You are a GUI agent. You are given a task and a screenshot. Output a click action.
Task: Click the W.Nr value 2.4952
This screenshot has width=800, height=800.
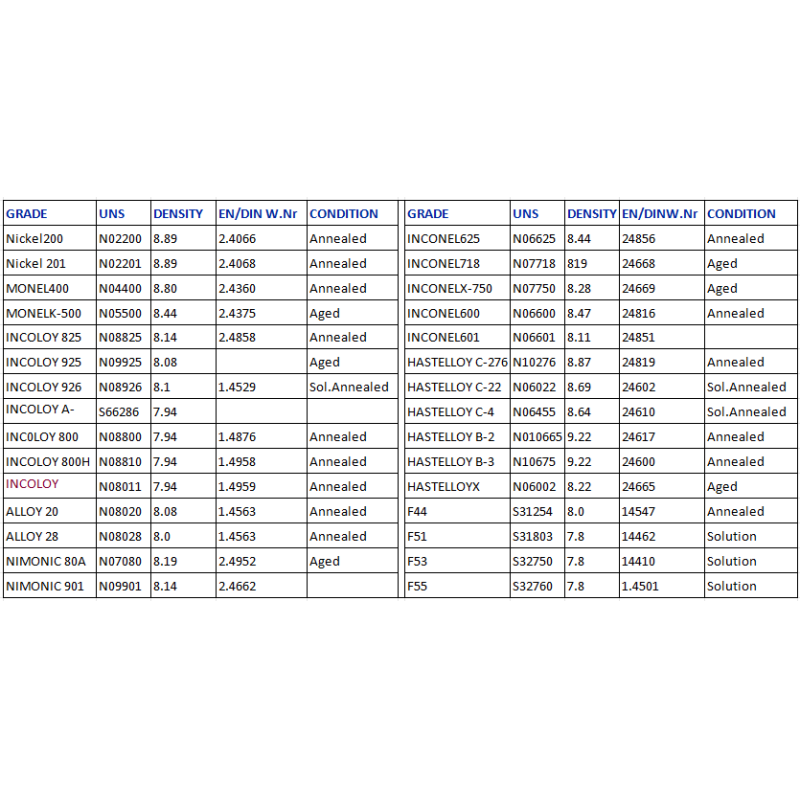coord(261,561)
